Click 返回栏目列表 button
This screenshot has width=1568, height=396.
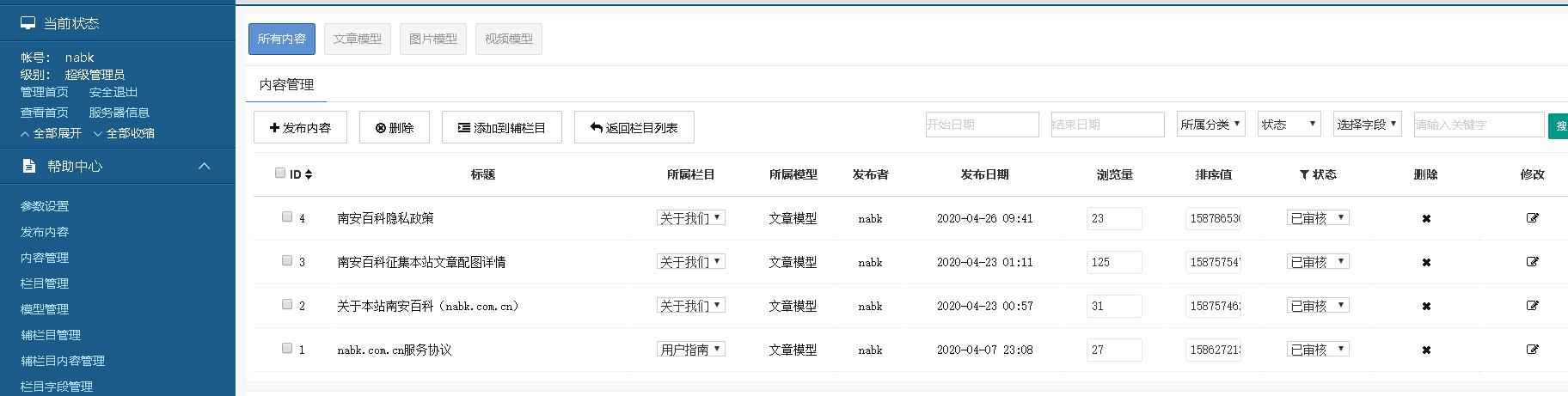634,128
